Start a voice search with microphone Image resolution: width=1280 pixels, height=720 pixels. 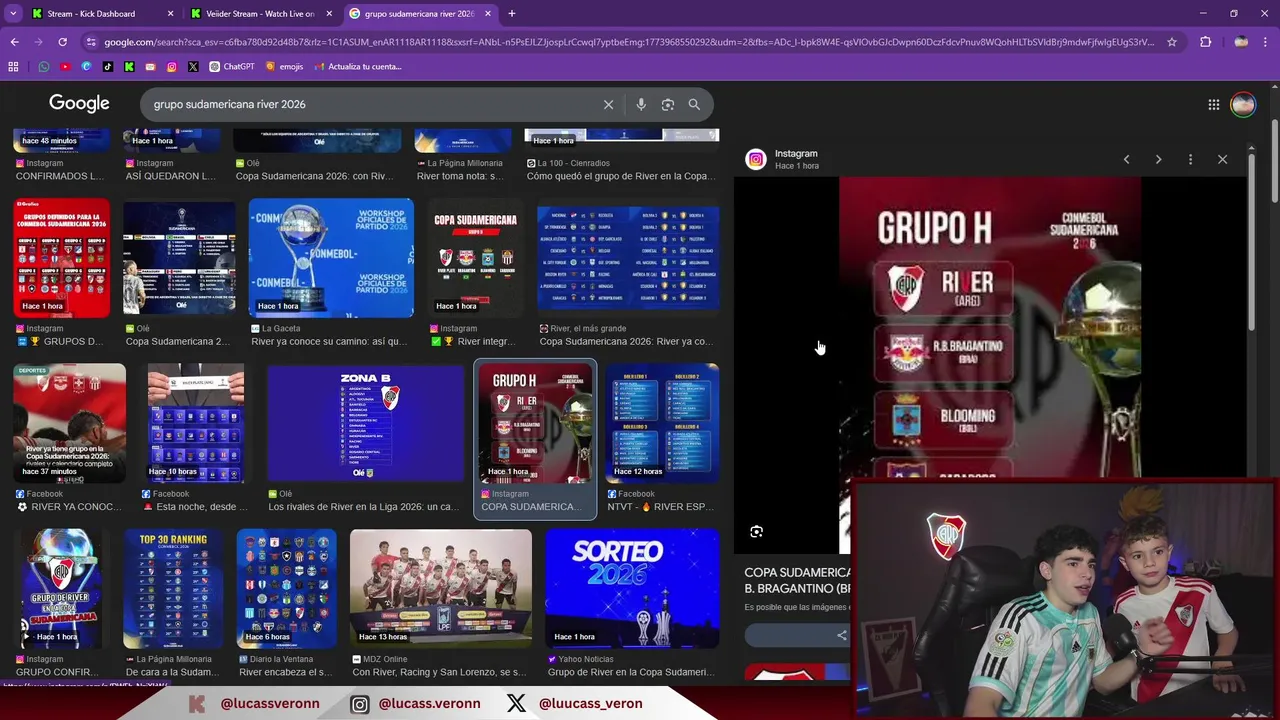641,104
